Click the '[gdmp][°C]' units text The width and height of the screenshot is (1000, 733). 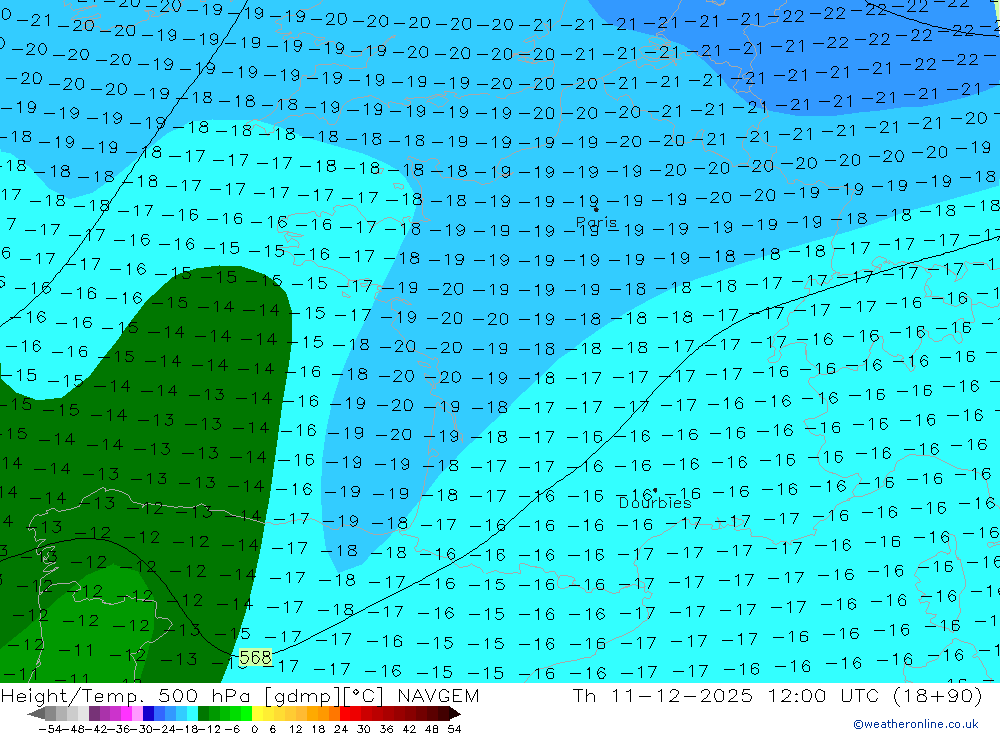(325, 695)
